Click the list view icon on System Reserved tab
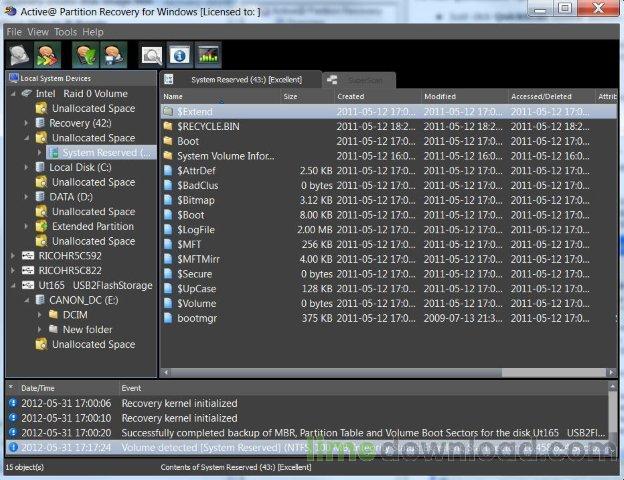624x480 pixels. tap(169, 79)
